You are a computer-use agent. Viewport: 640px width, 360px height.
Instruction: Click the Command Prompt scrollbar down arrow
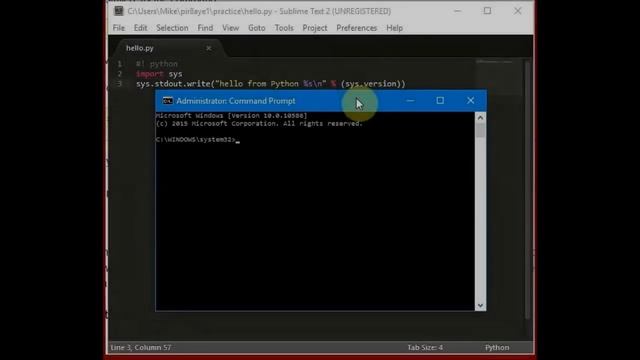(480, 305)
